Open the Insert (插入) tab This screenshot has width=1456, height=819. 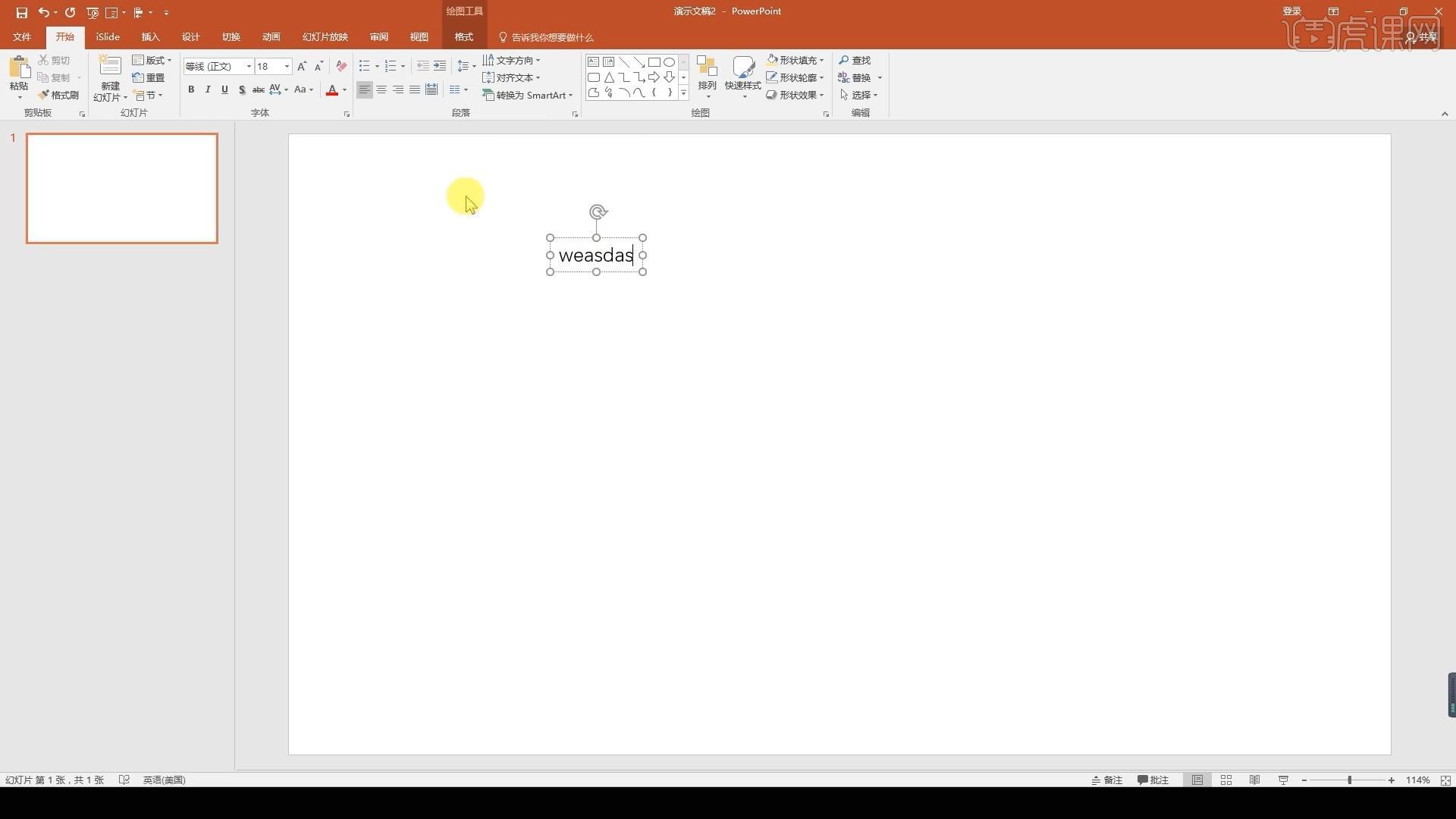pos(150,36)
